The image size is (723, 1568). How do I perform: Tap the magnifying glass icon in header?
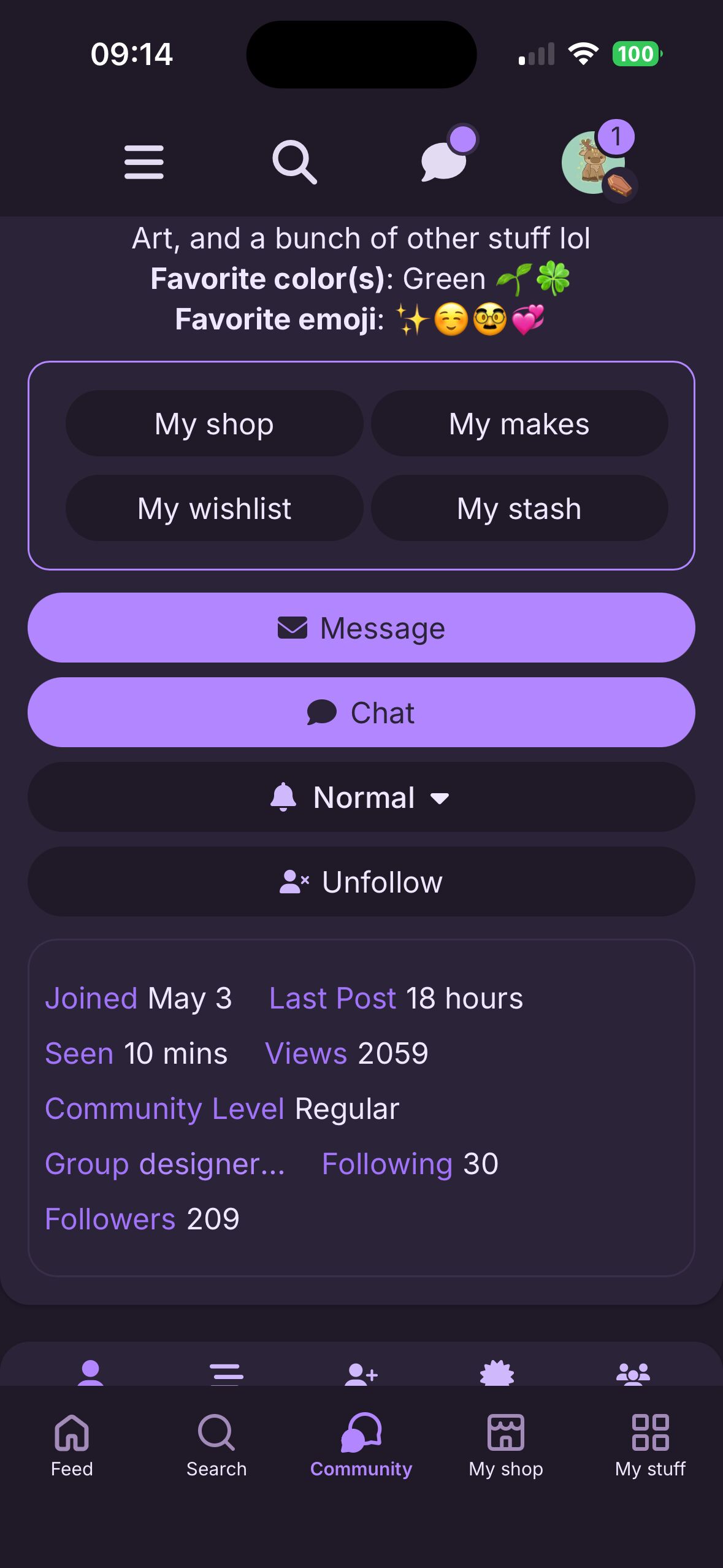[294, 163]
